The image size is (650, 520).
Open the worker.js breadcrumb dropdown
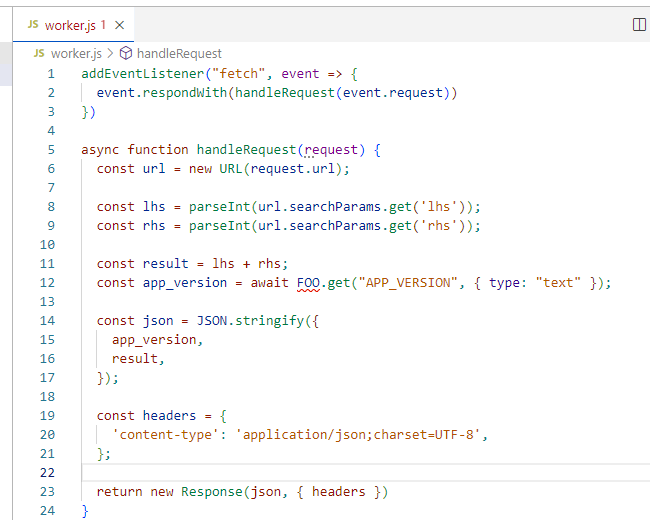pos(76,53)
